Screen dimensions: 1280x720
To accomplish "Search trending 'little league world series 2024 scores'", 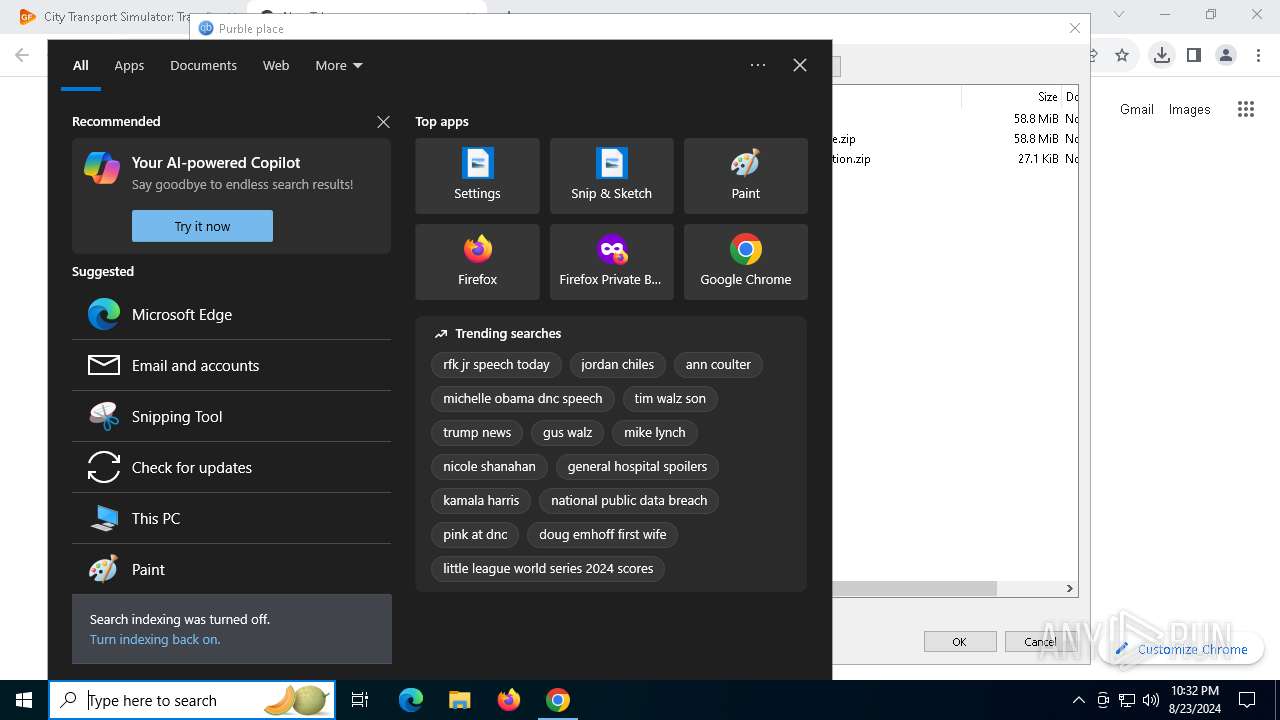I will 548,568.
